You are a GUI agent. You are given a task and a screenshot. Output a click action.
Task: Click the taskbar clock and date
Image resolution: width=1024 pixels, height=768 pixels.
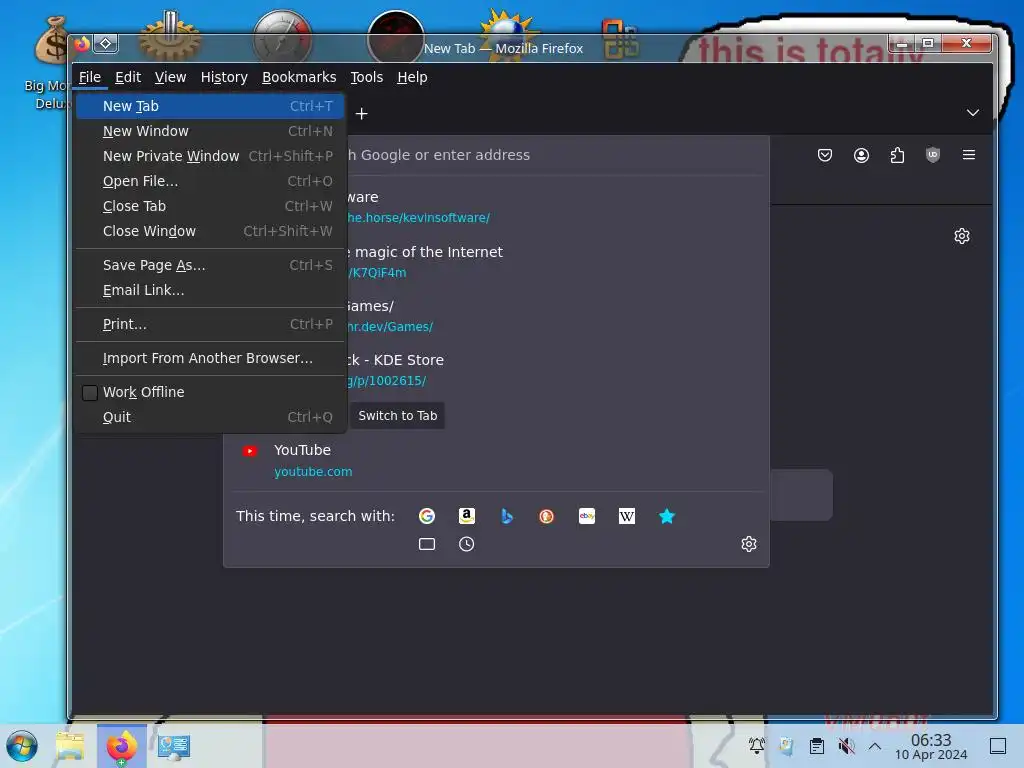pyautogui.click(x=931, y=746)
